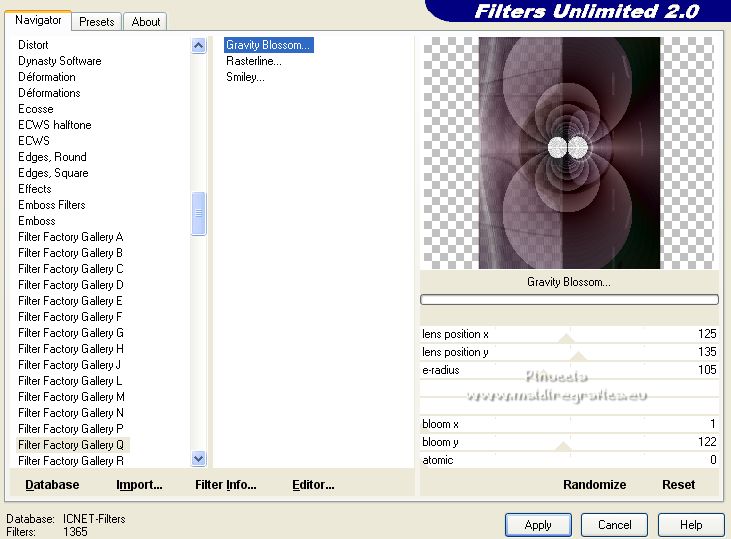Select Filter Factory Gallery L
This screenshot has width=731, height=539.
click(x=70, y=381)
